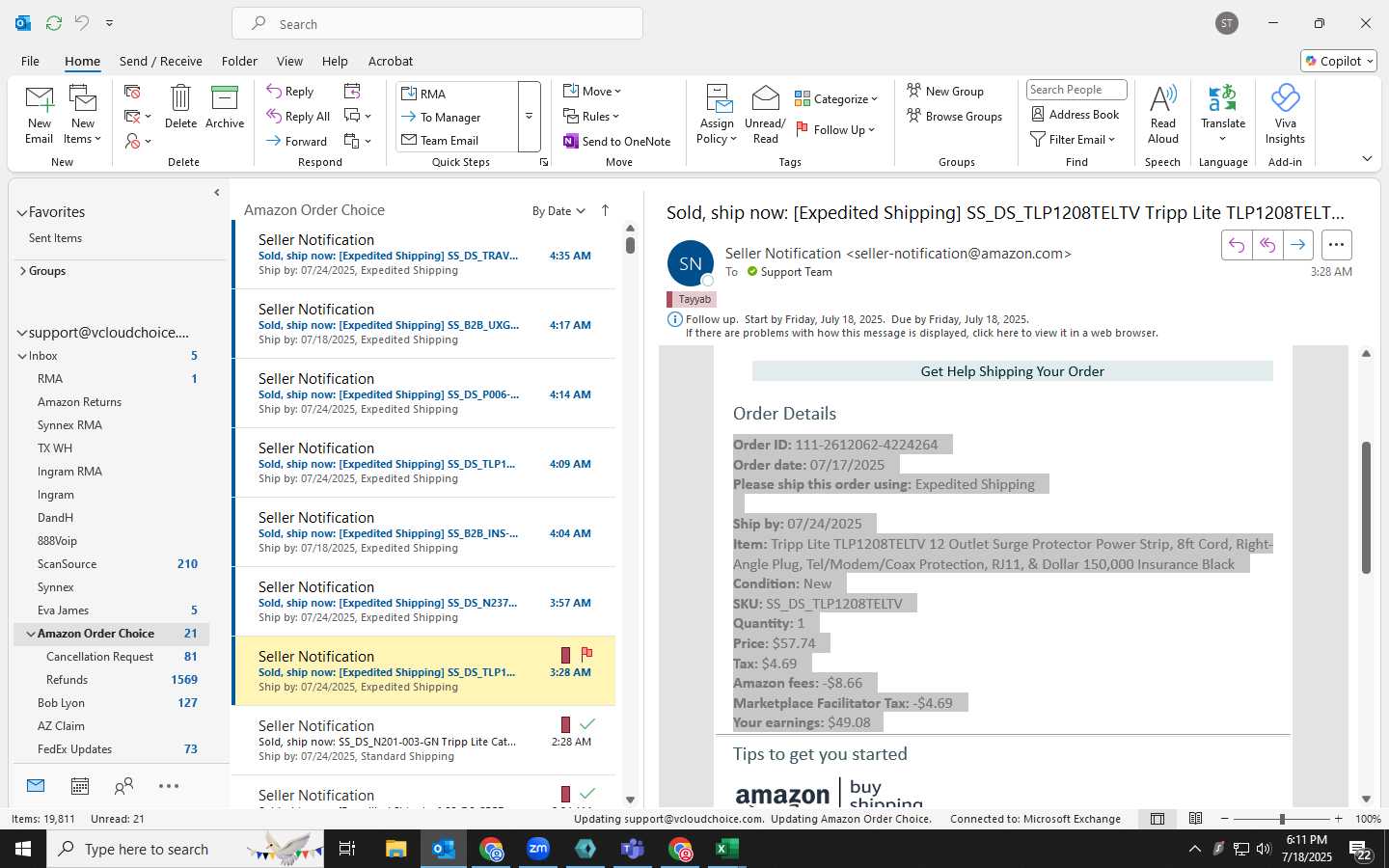Open Excel from the taskbar

tap(726, 849)
